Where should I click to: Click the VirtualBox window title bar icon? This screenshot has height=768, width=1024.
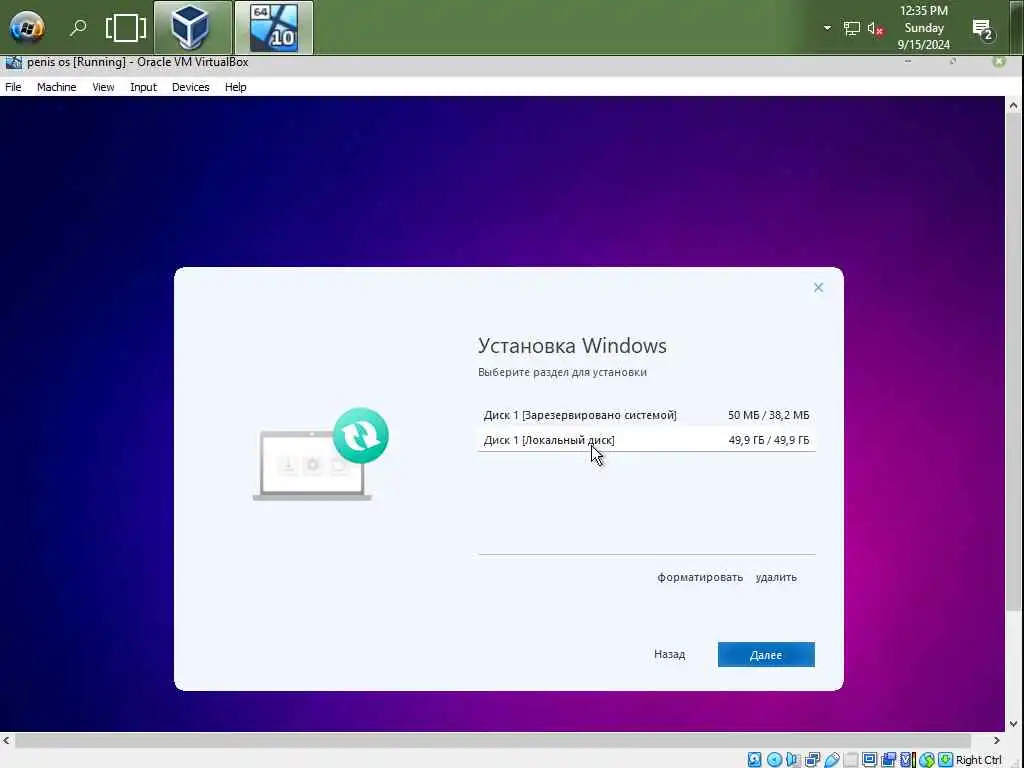[x=13, y=63]
